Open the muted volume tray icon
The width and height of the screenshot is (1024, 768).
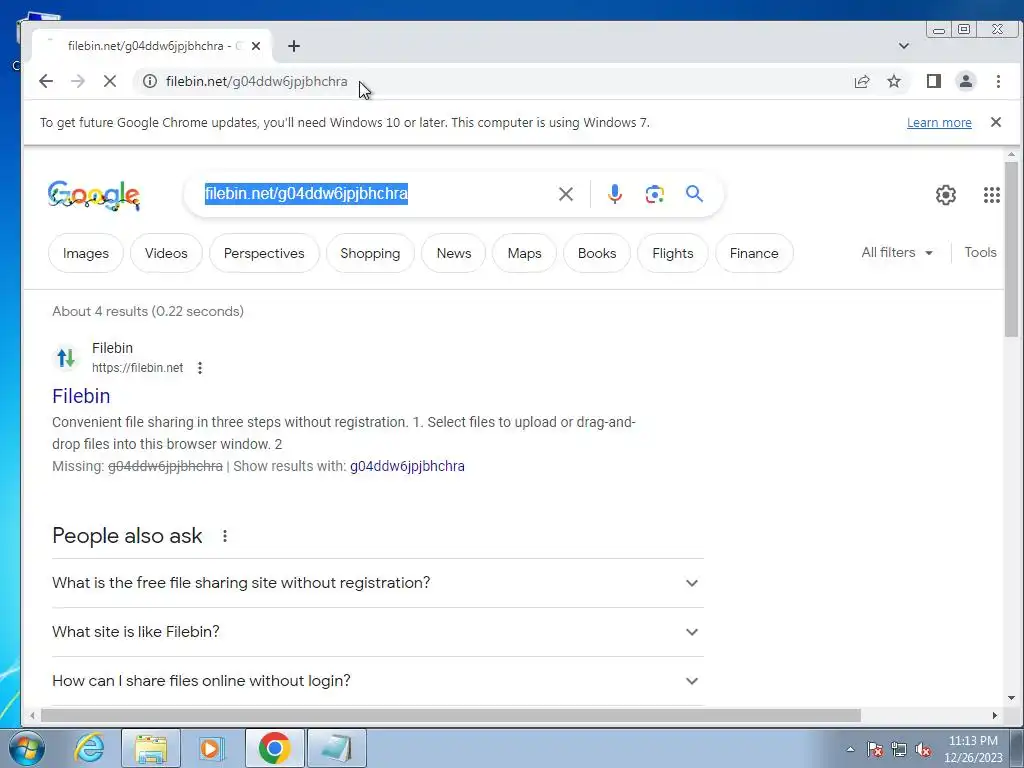tap(923, 749)
